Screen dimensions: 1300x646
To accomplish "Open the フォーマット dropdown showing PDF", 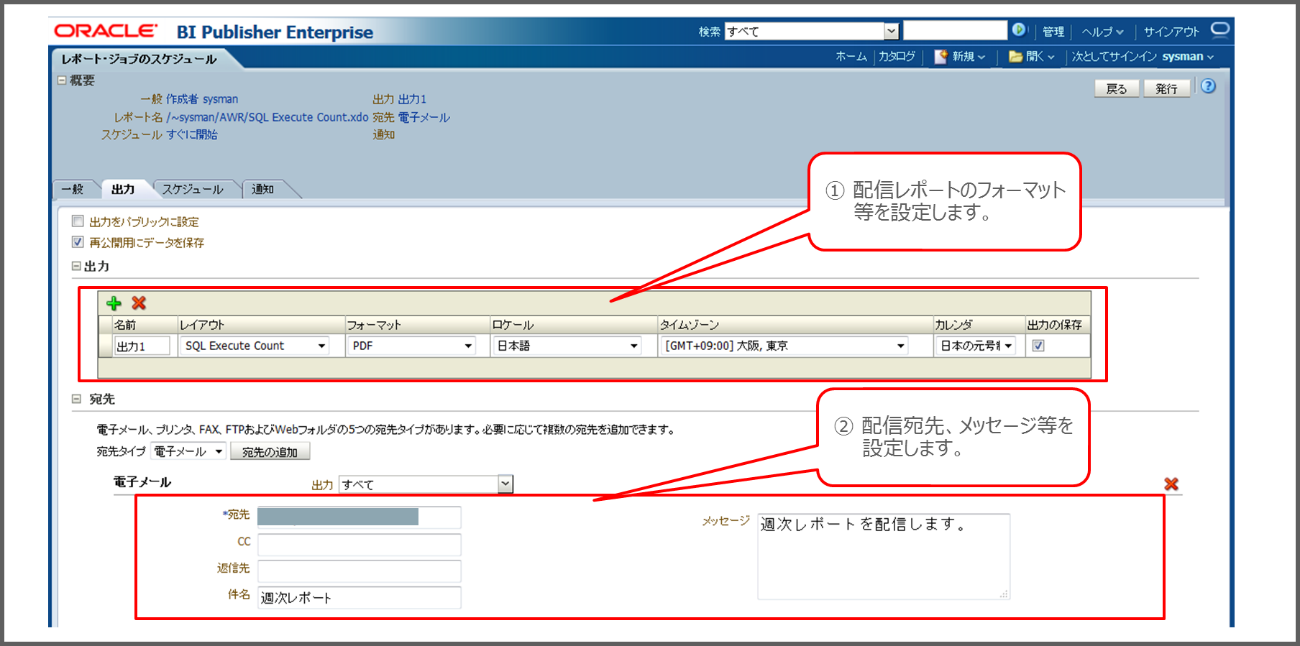I will tap(411, 345).
